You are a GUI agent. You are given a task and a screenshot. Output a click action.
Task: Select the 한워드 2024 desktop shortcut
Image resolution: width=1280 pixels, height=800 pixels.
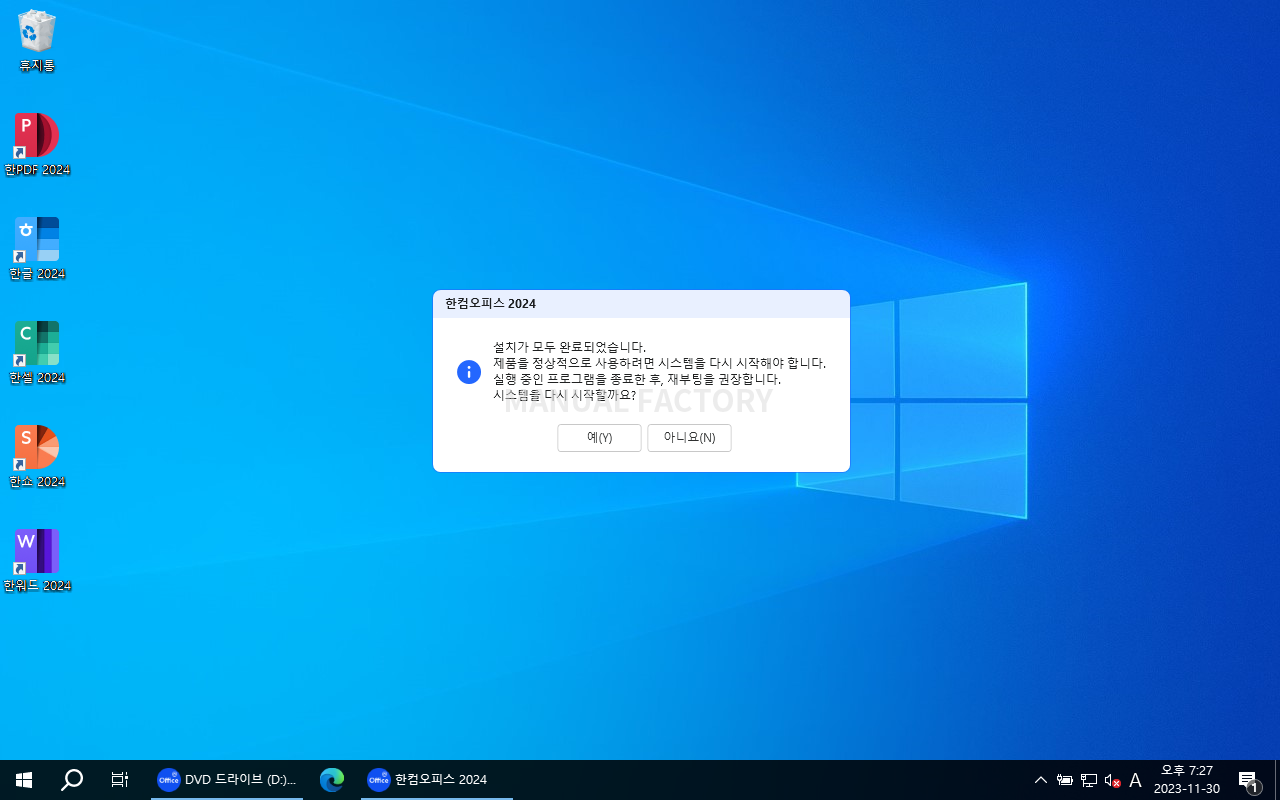coord(37,561)
